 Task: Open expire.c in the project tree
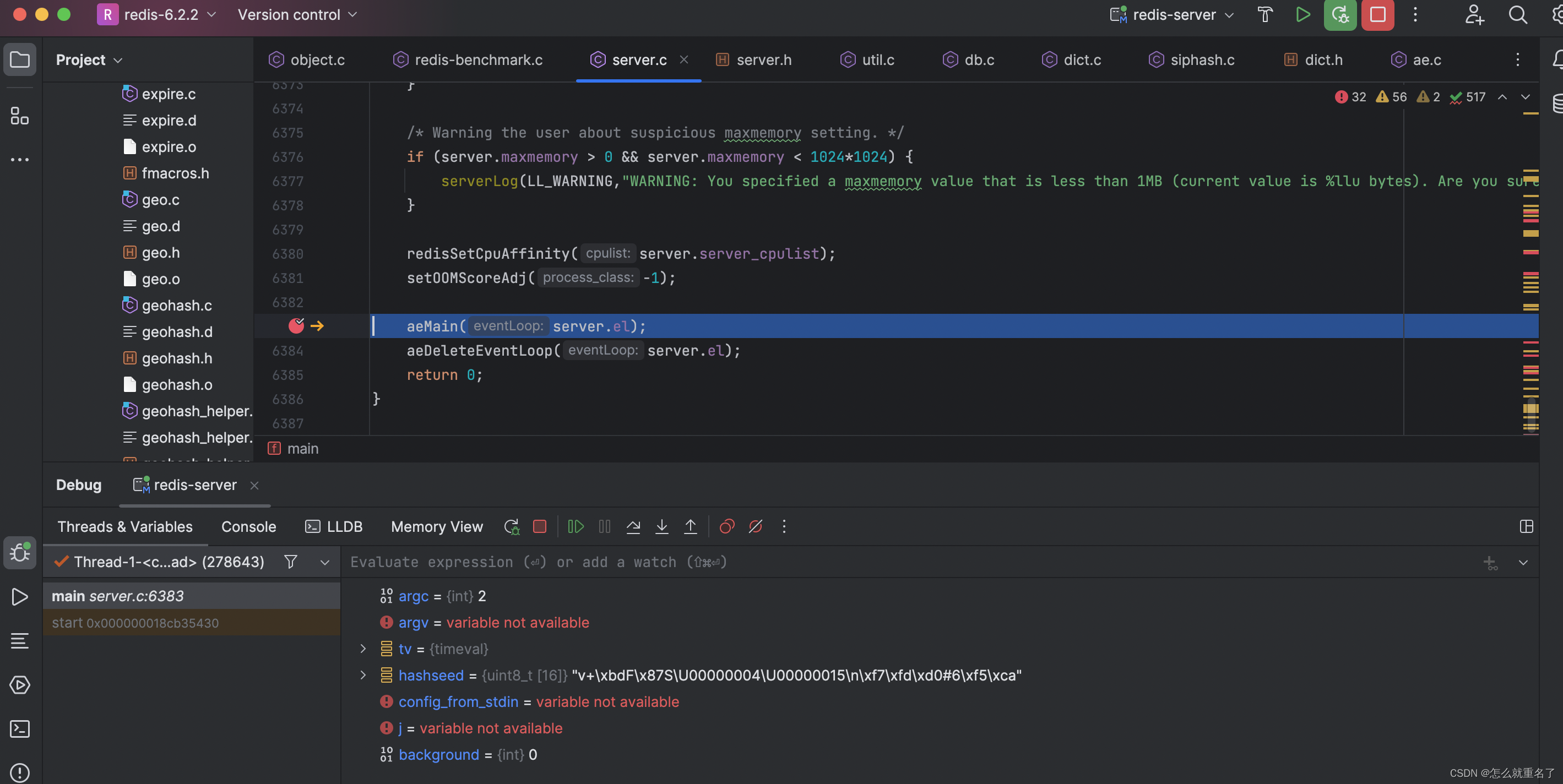(159, 94)
